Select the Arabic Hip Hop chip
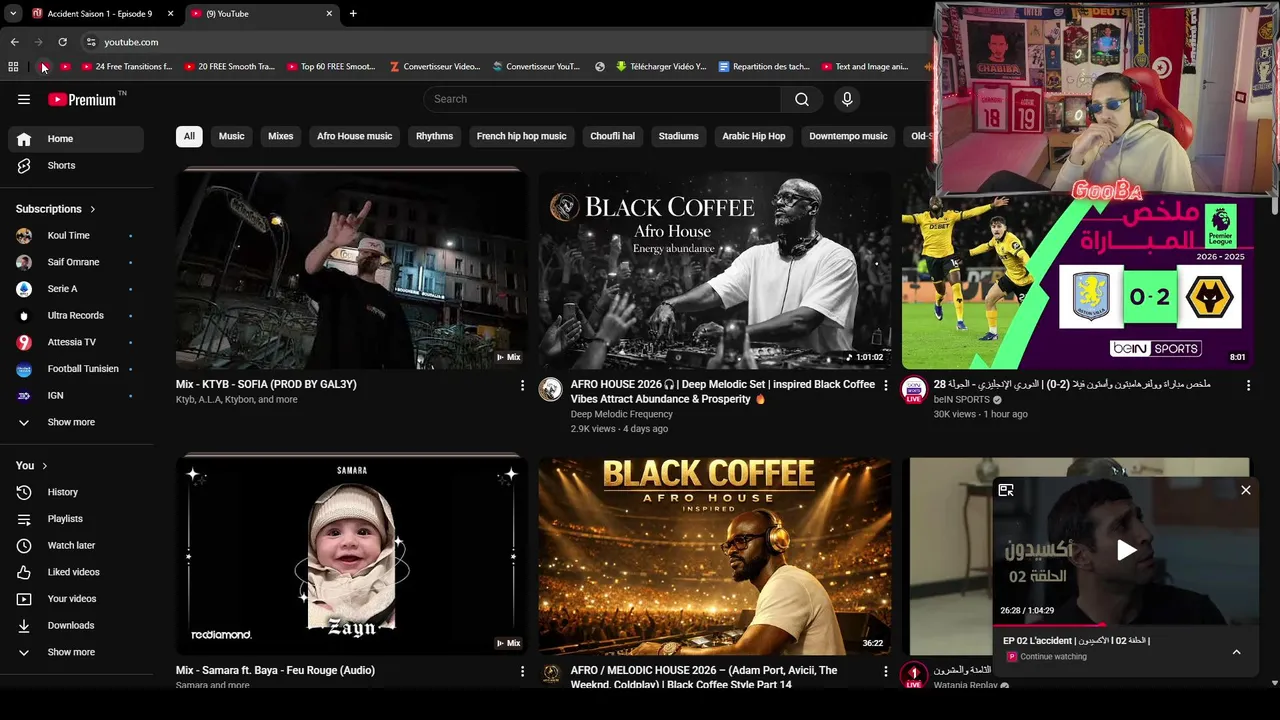This screenshot has height=720, width=1280. point(754,136)
